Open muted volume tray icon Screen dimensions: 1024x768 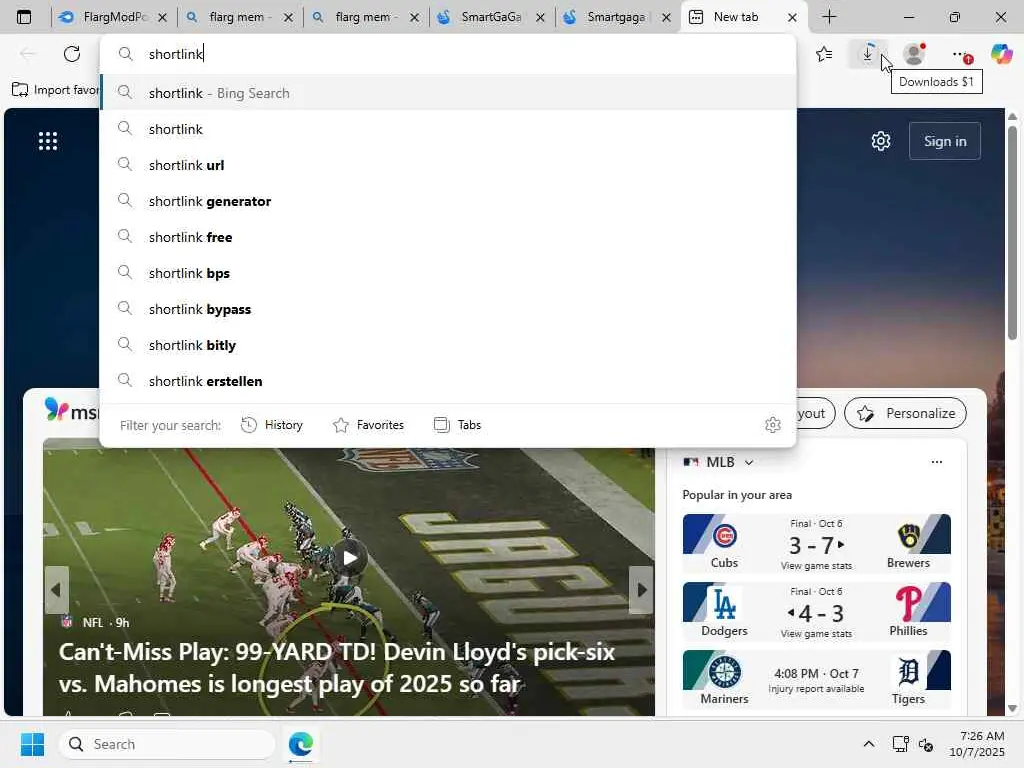[x=926, y=744]
